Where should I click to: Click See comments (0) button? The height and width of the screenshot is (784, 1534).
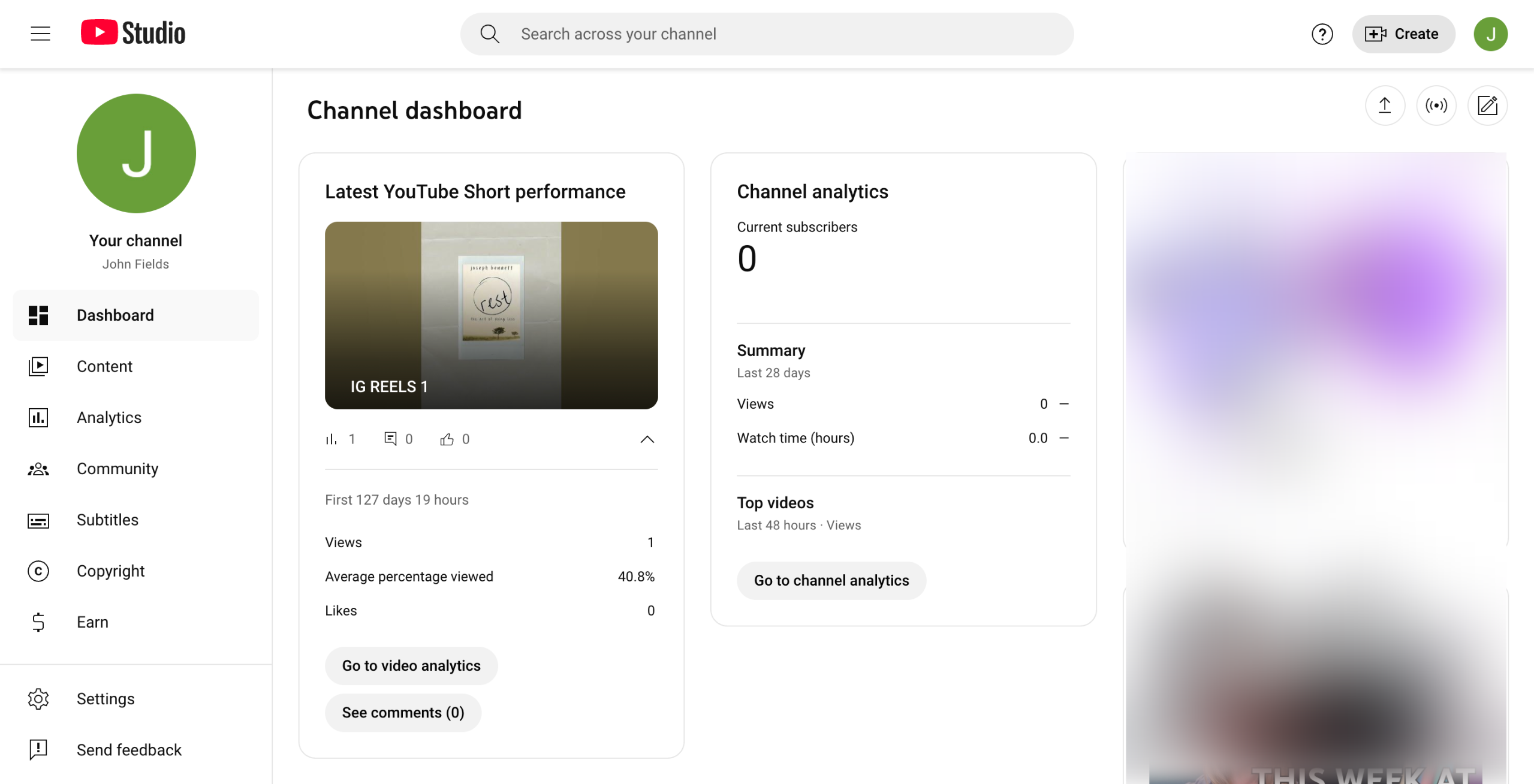coord(403,712)
